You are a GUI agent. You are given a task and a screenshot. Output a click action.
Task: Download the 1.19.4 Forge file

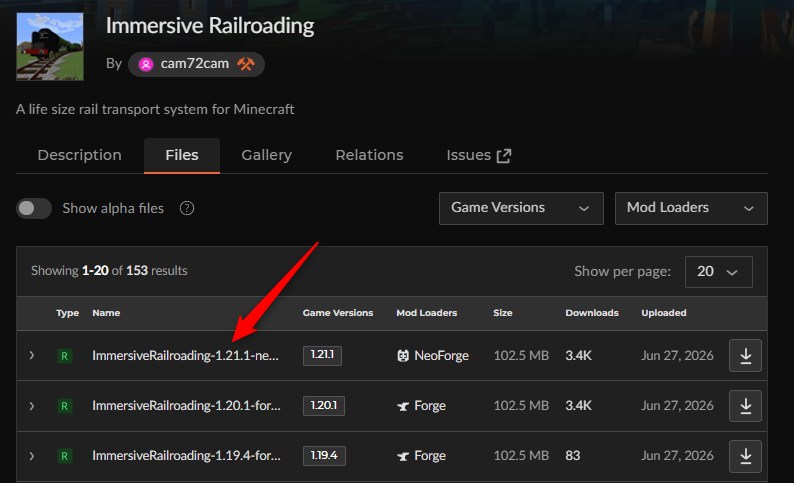(x=745, y=456)
